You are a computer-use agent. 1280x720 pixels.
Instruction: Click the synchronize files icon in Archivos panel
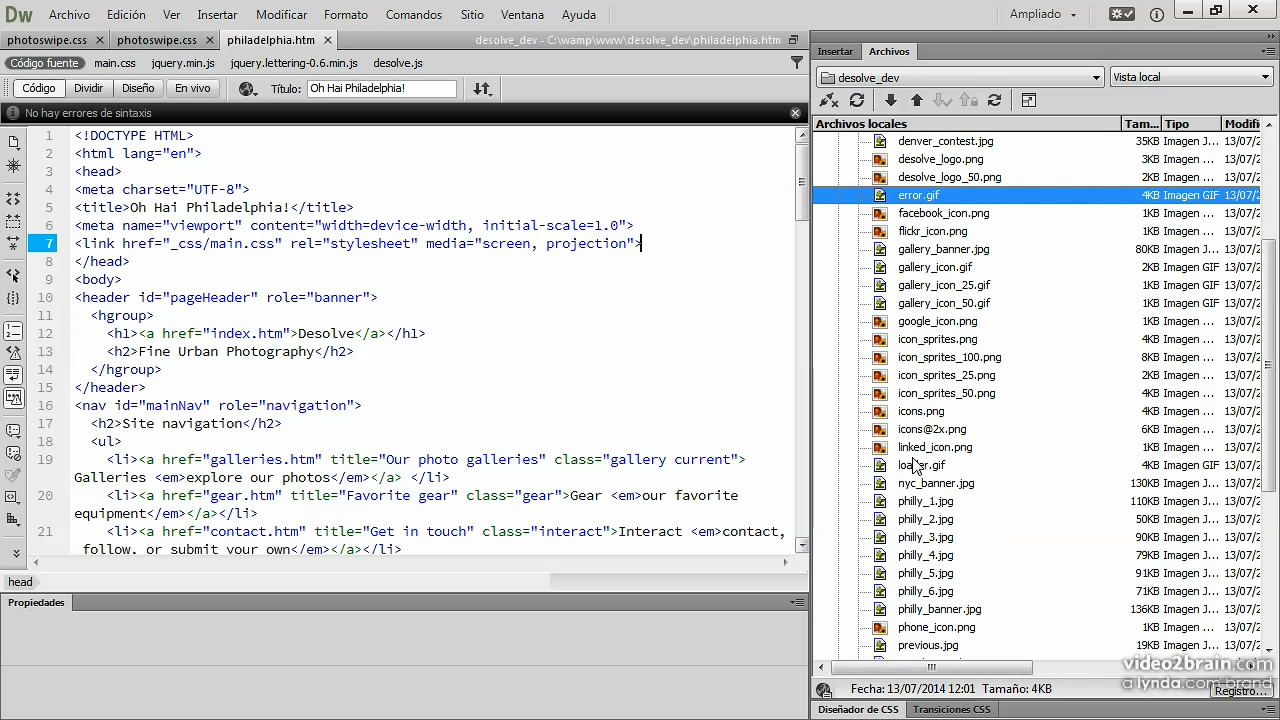tap(994, 100)
